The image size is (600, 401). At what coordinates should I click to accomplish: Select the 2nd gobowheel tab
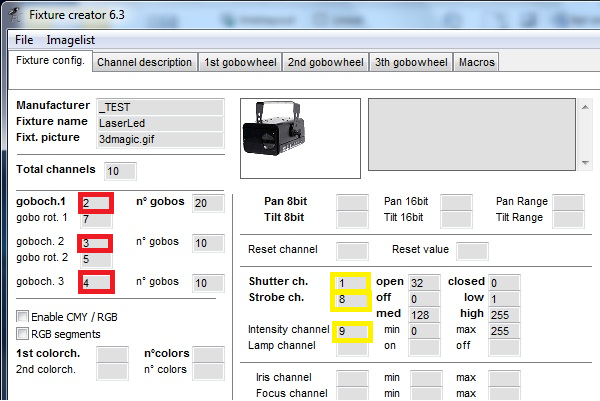tap(325, 62)
